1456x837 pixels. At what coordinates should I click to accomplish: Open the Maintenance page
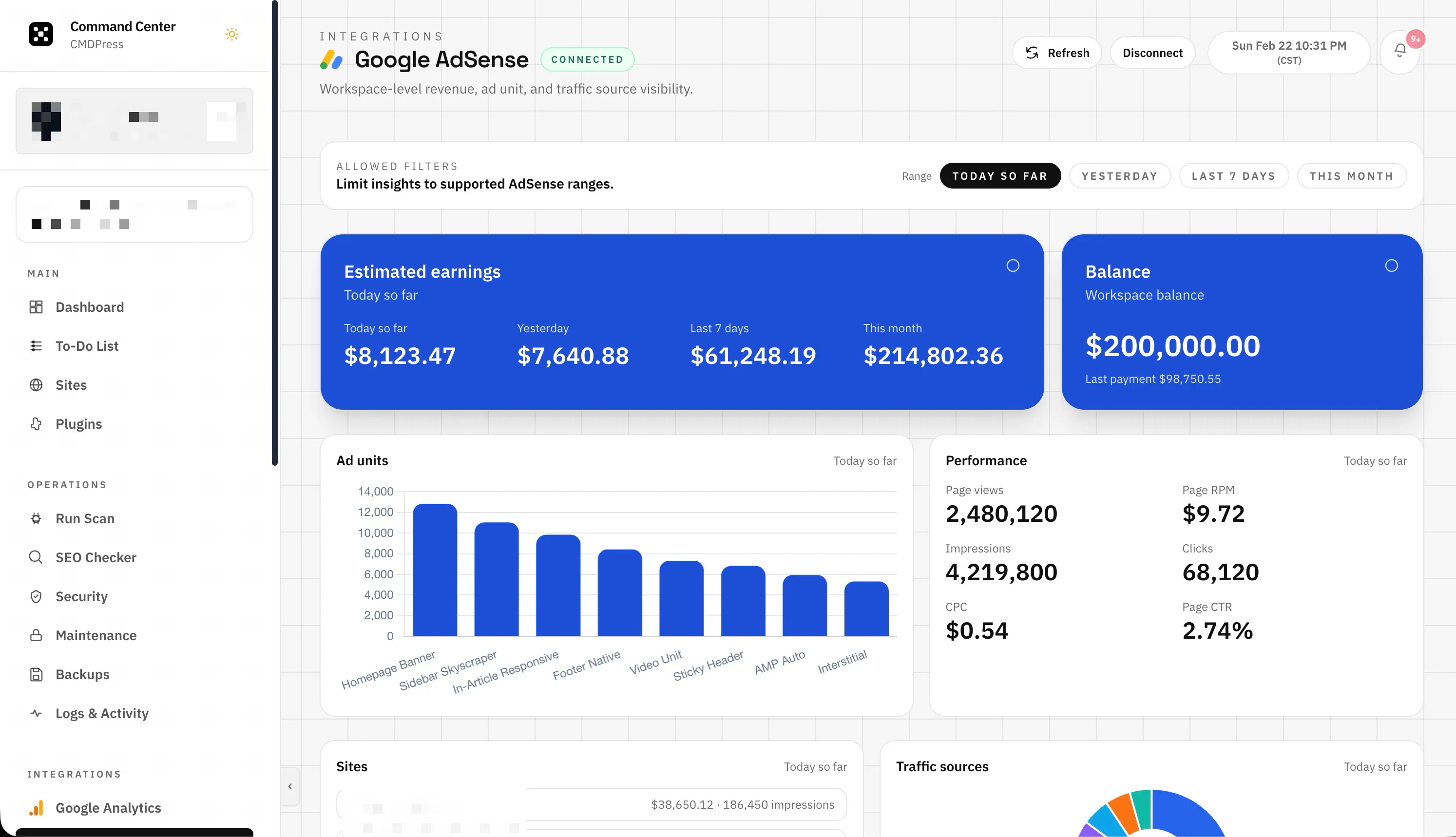134,635
